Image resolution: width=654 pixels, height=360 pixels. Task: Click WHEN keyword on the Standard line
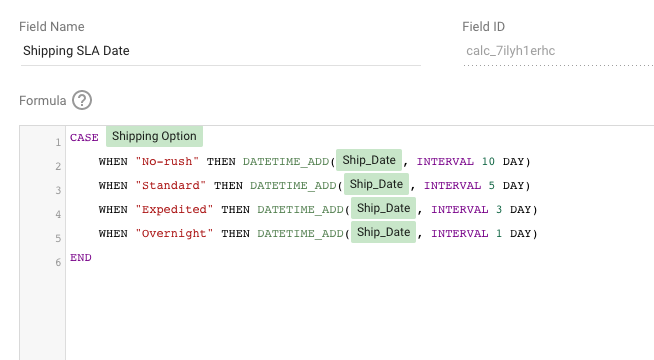pos(113,186)
